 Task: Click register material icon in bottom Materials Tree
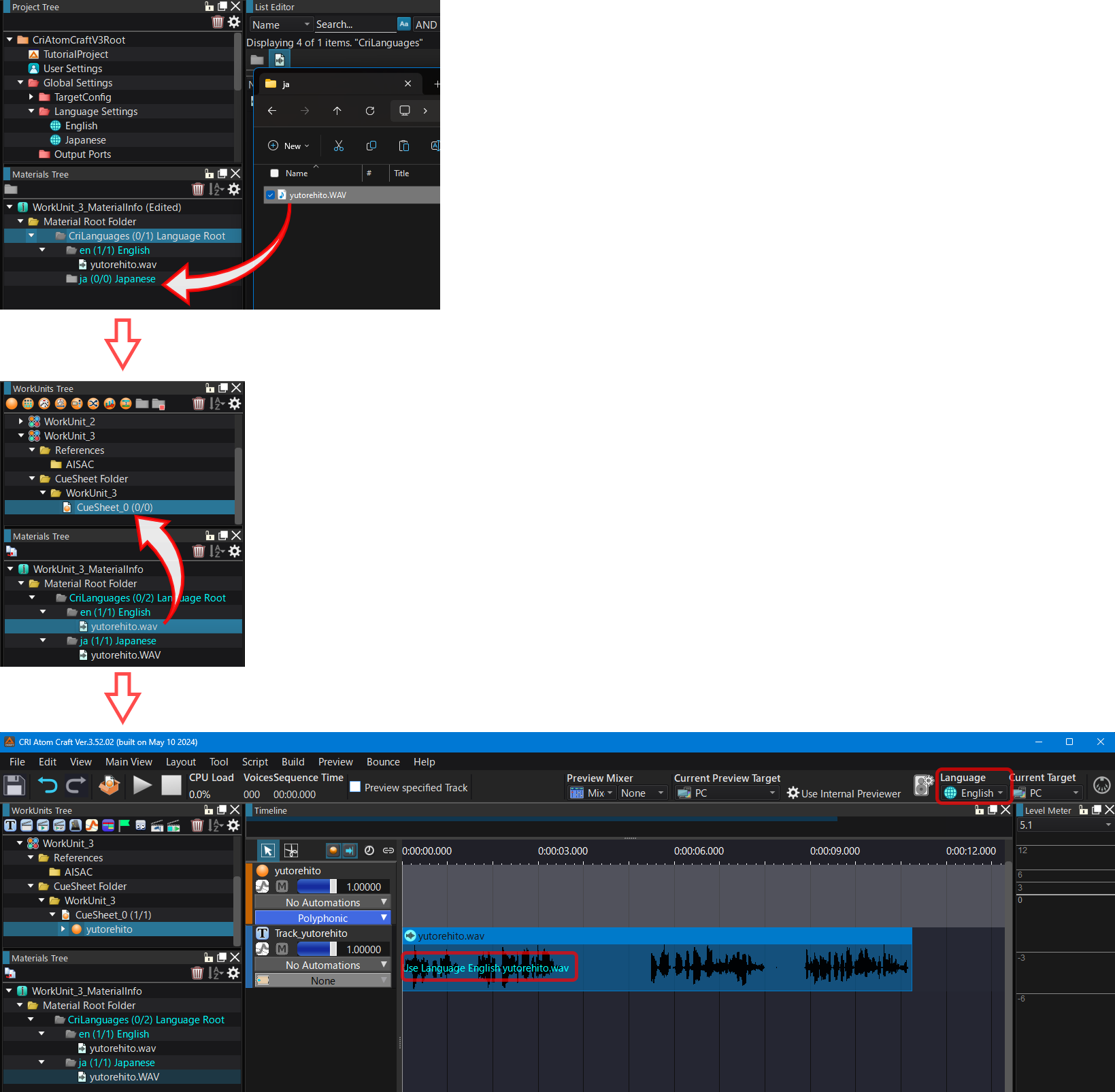(10, 974)
